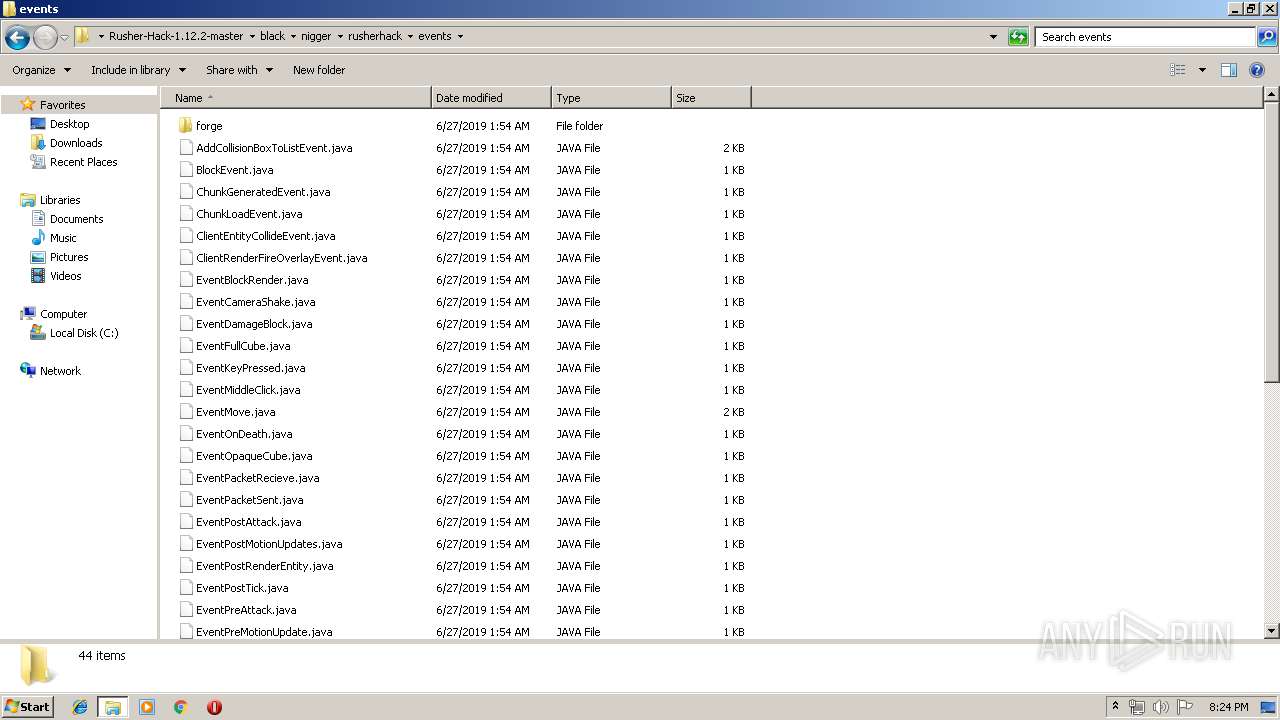Click the search magnifier icon
The width and height of the screenshot is (1280, 720).
click(1266, 37)
